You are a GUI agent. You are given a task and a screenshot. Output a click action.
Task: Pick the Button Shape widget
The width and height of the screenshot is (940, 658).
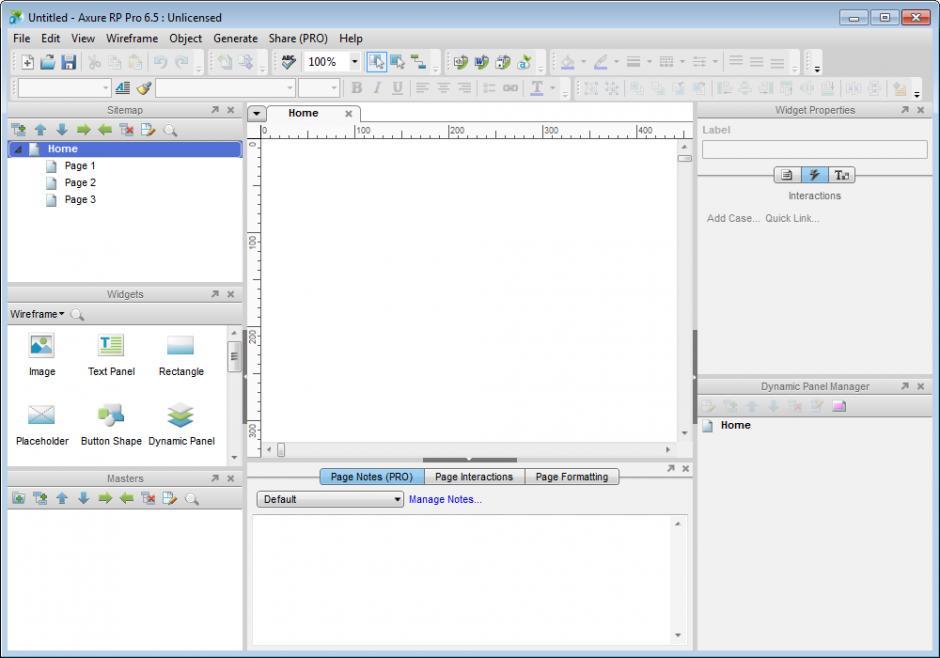[x=112, y=425]
